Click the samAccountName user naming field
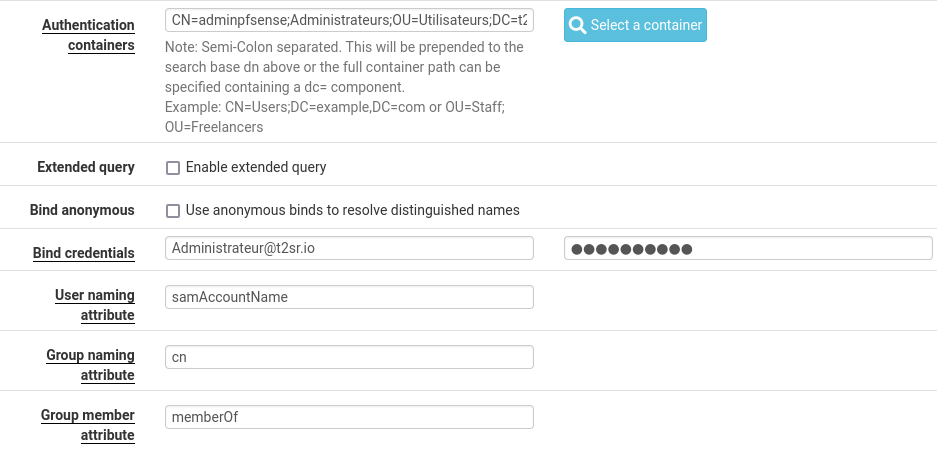937x450 pixels. point(349,297)
